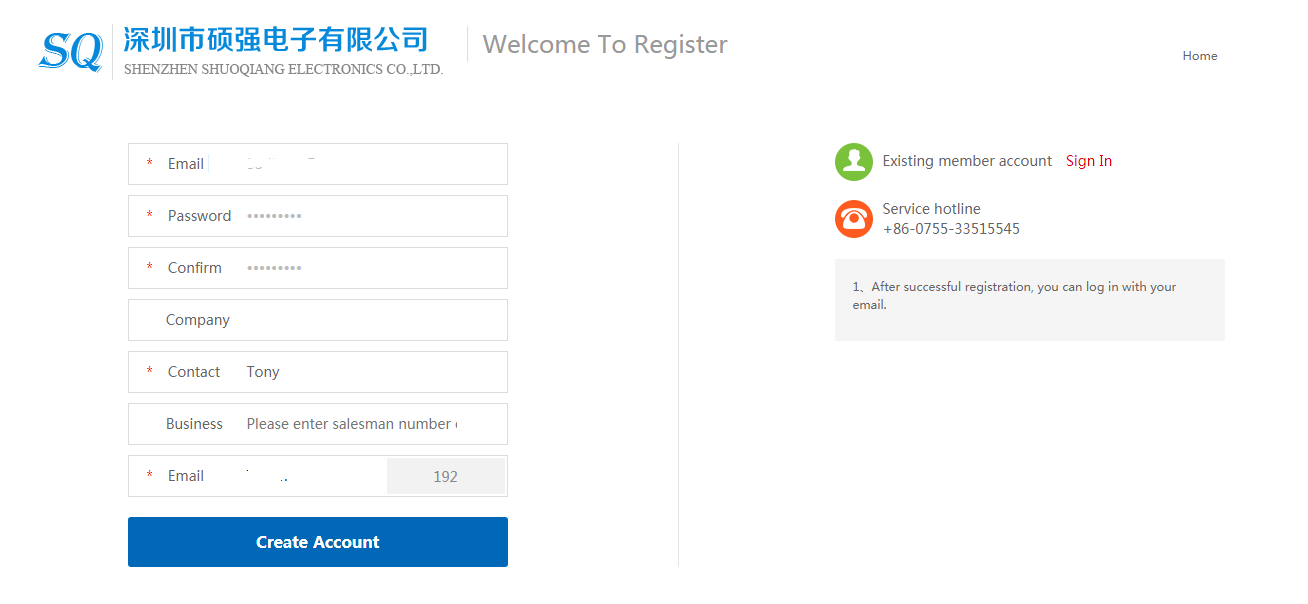Screen dimensions: 1308x604
Task: Click the Existing member account text
Action: click(967, 161)
